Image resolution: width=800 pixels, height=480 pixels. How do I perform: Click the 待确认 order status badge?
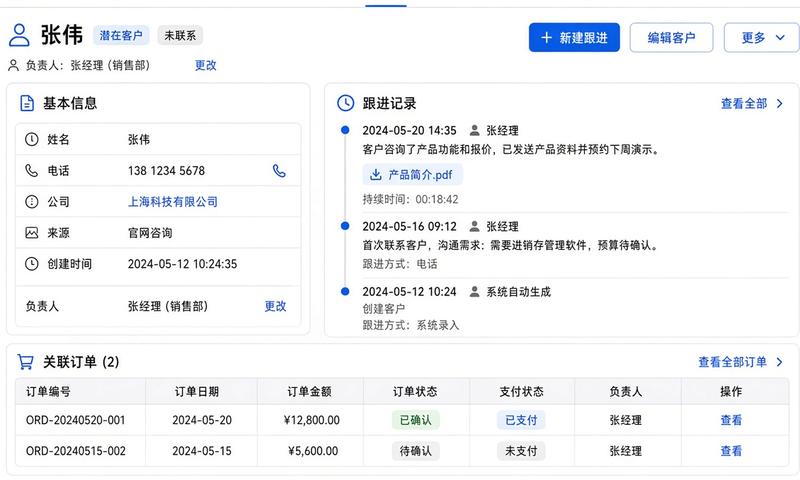point(415,451)
